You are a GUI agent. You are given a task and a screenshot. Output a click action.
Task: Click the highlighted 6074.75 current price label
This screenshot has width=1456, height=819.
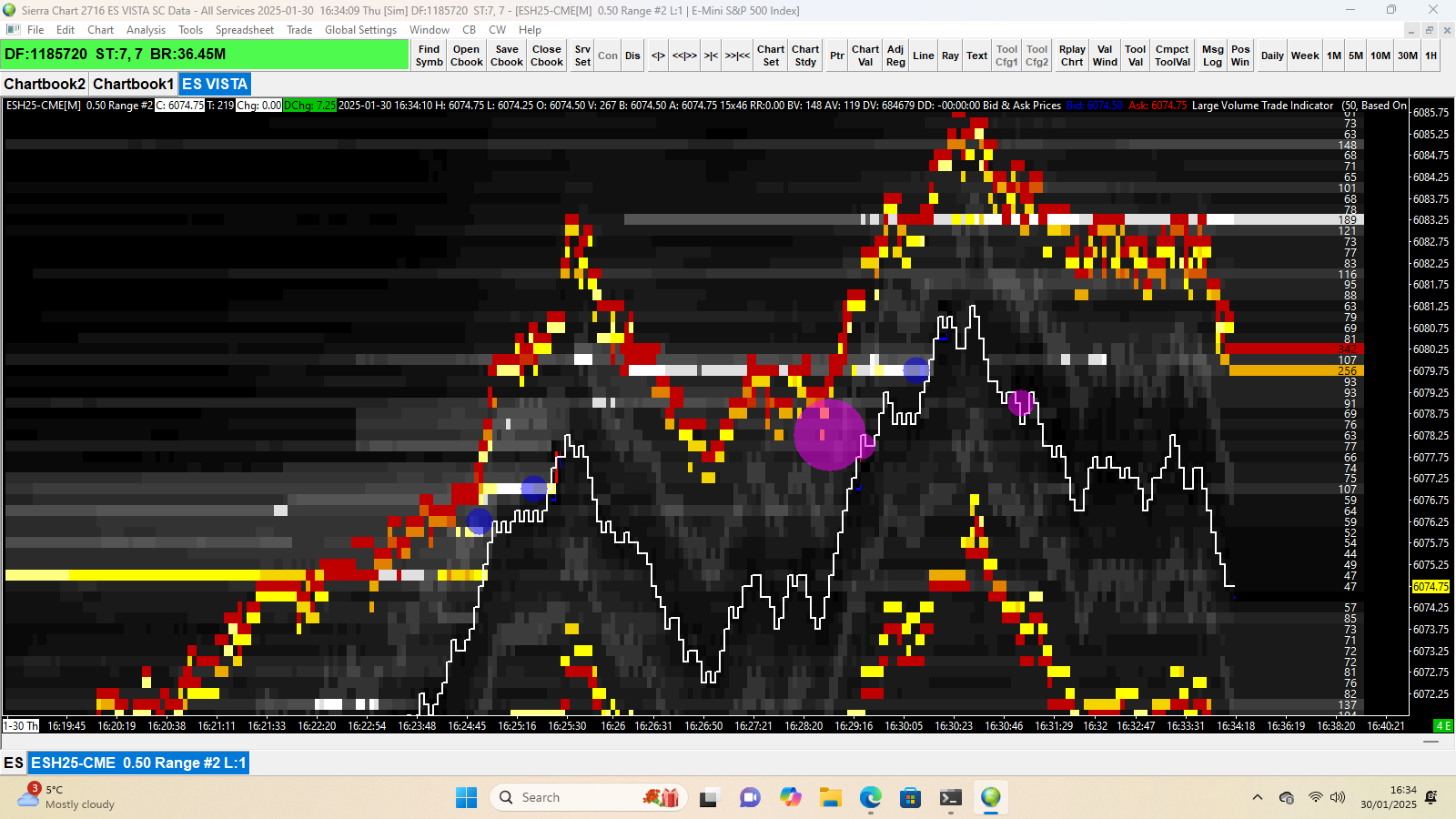click(1431, 587)
